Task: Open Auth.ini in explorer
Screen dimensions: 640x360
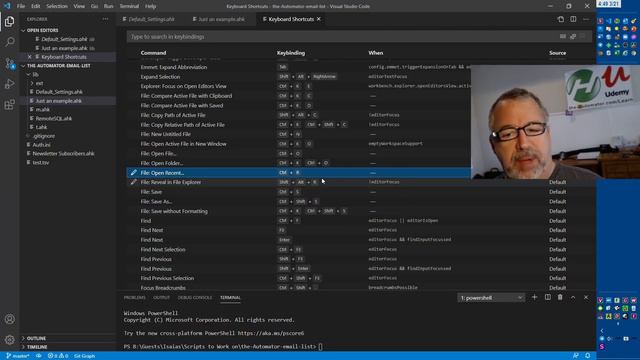Action: 41,144
